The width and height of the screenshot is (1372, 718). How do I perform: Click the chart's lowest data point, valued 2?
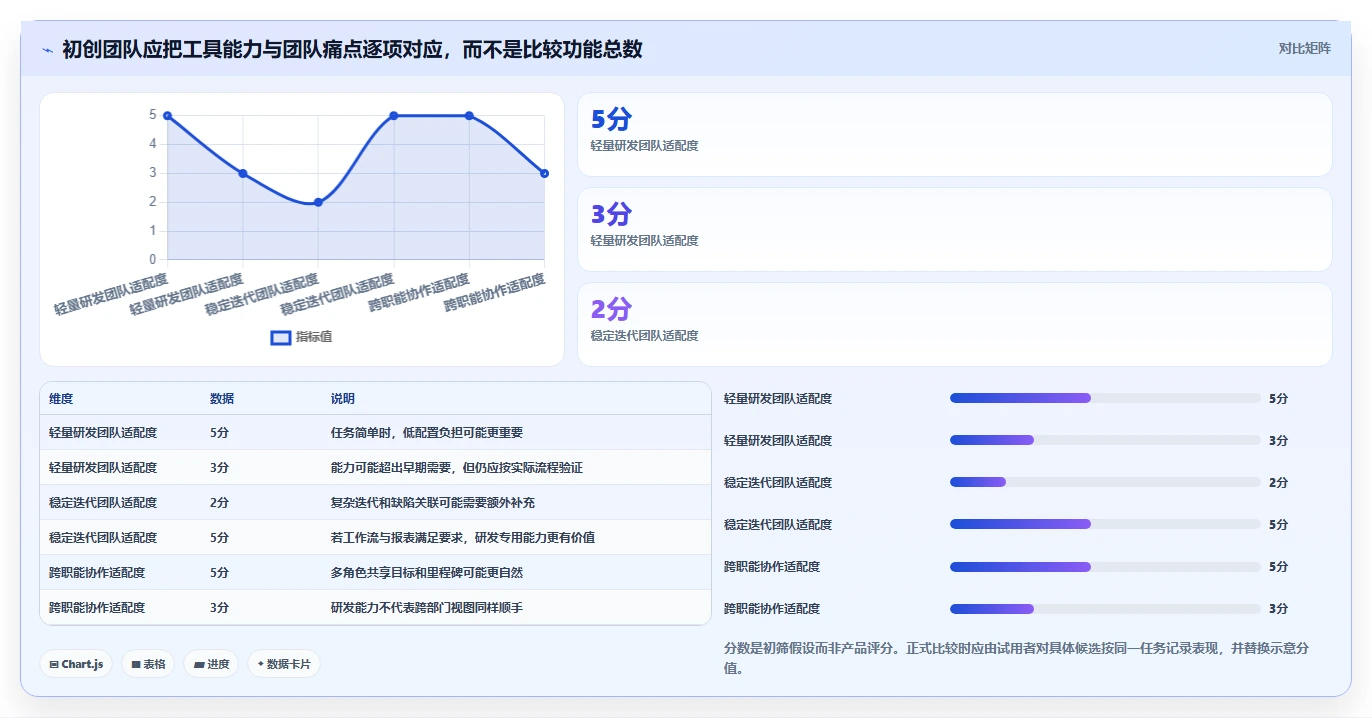[318, 202]
